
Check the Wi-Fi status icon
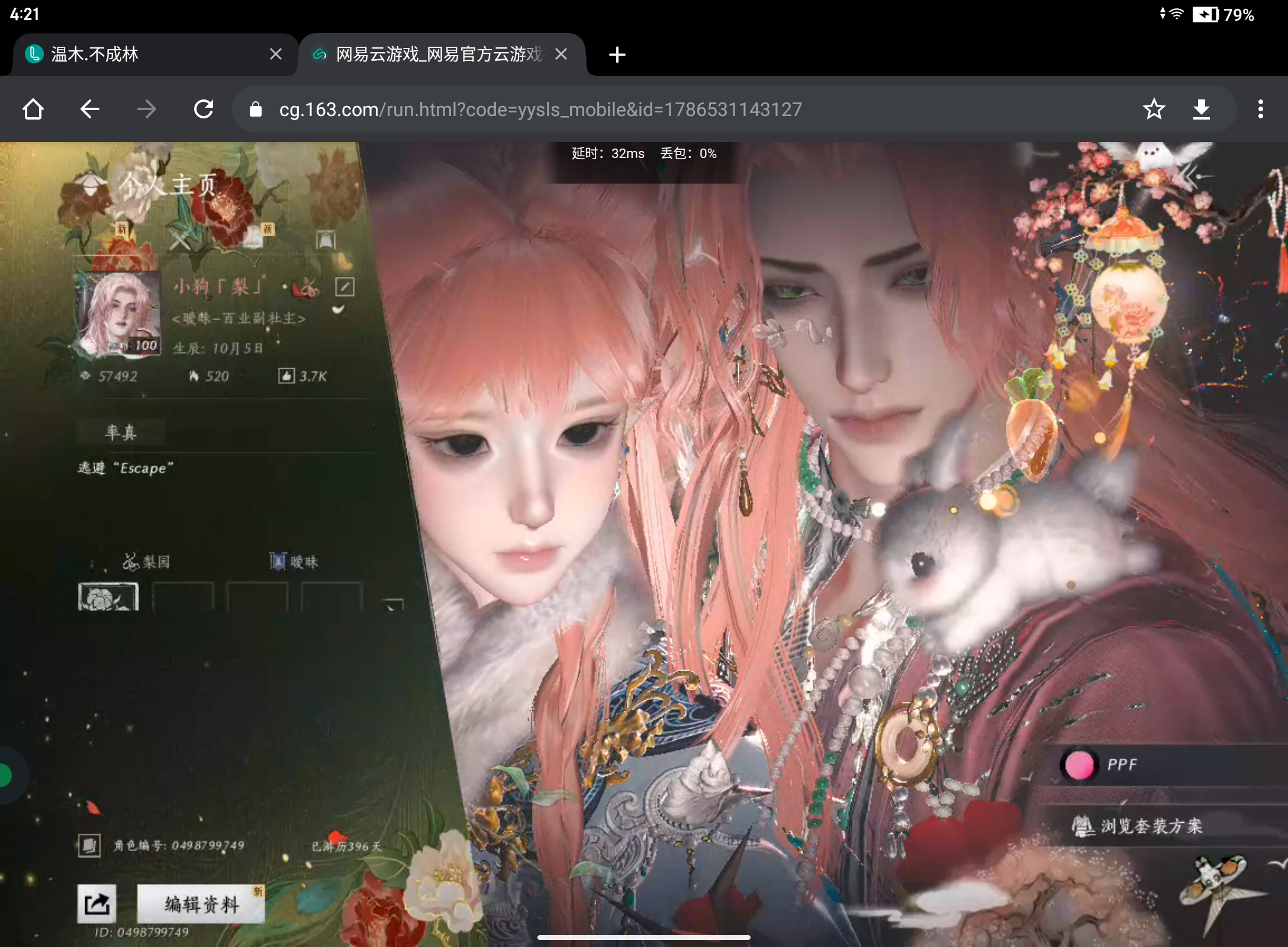click(1177, 14)
